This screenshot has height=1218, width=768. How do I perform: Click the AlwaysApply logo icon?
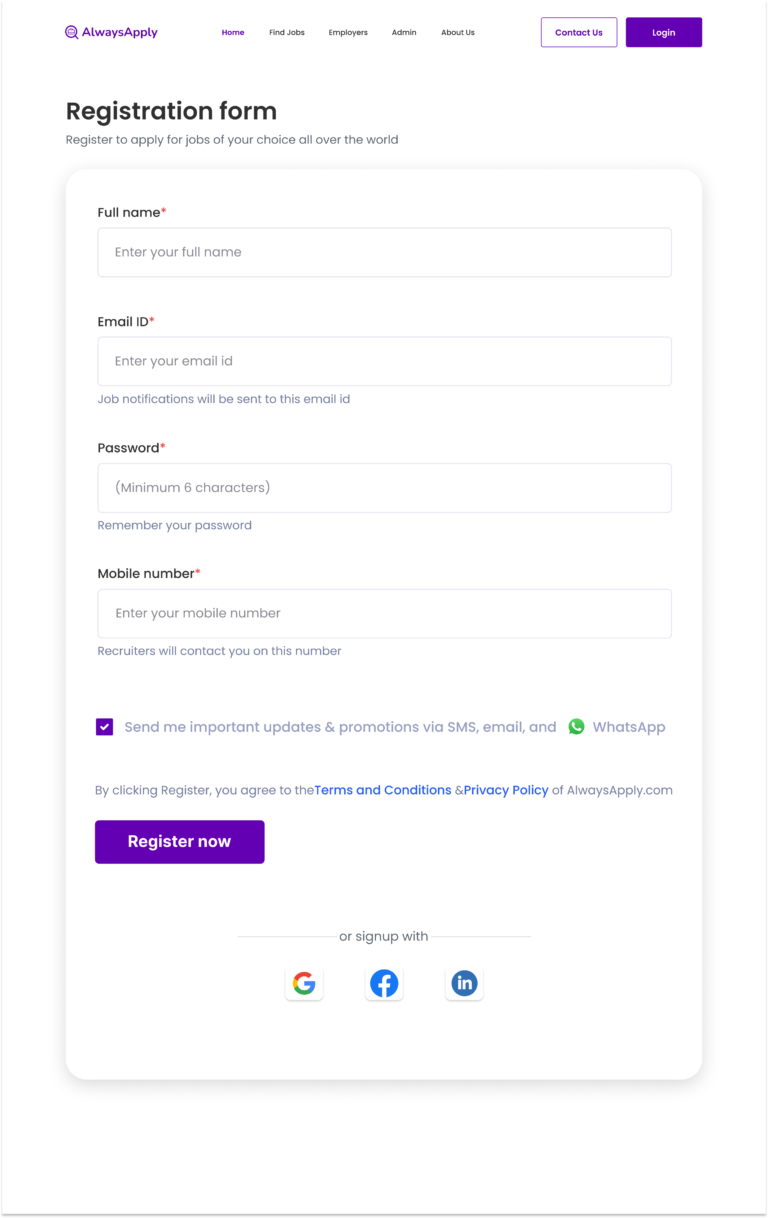coord(72,32)
